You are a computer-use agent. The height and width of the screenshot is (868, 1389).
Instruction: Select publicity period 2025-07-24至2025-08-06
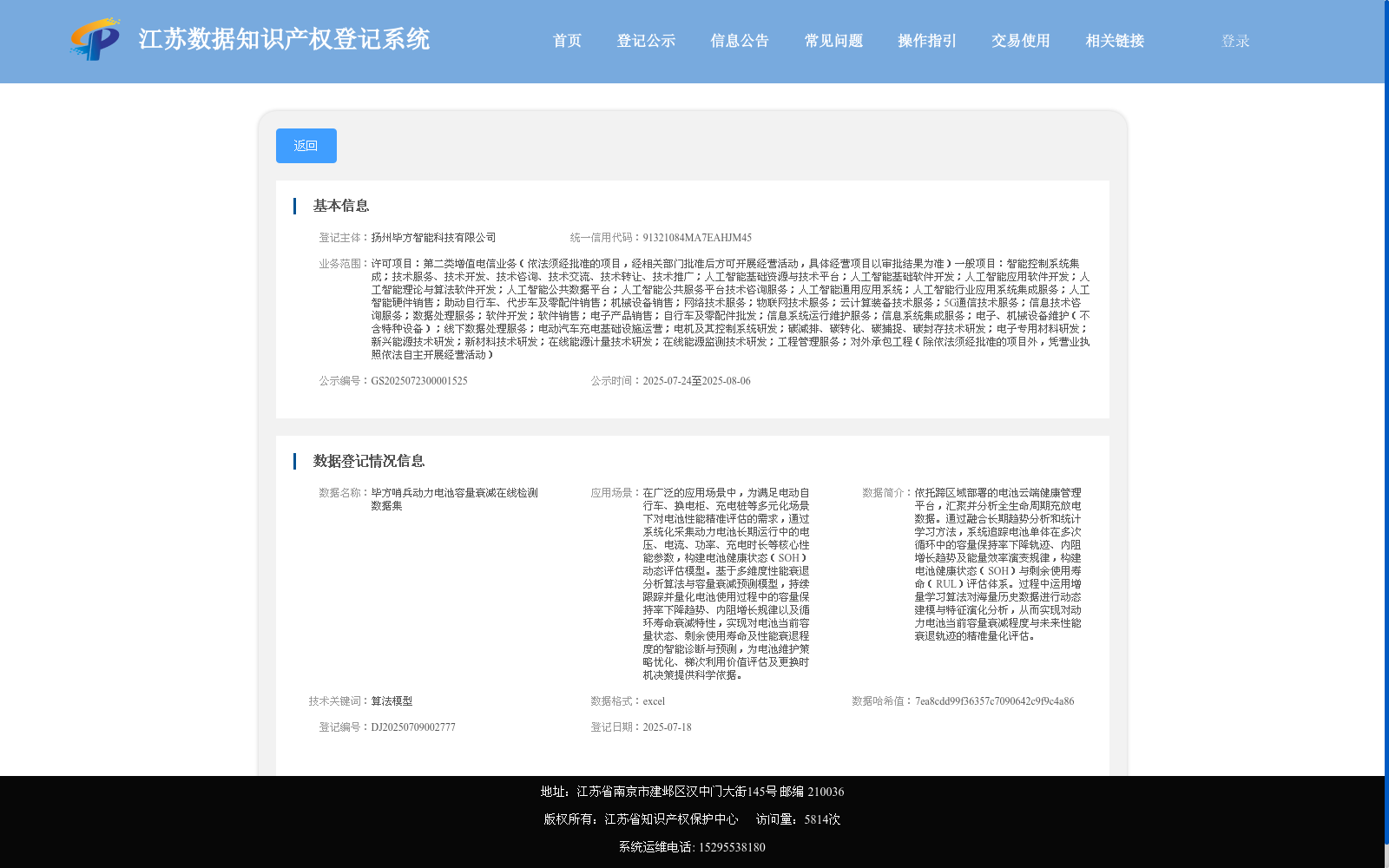point(697,381)
